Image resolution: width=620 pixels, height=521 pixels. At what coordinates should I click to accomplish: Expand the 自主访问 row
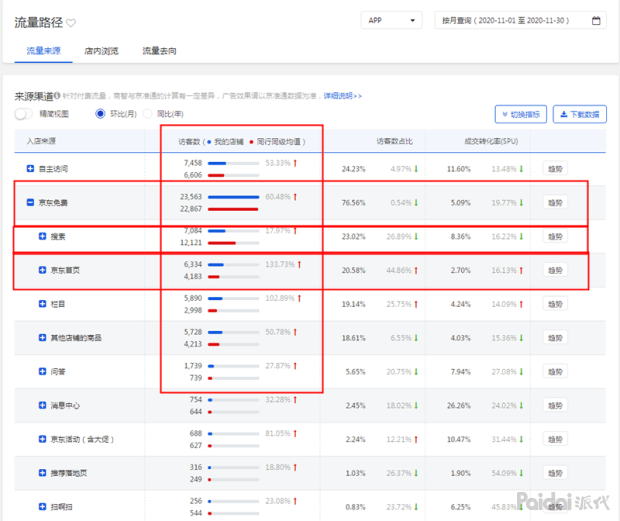coord(30,169)
